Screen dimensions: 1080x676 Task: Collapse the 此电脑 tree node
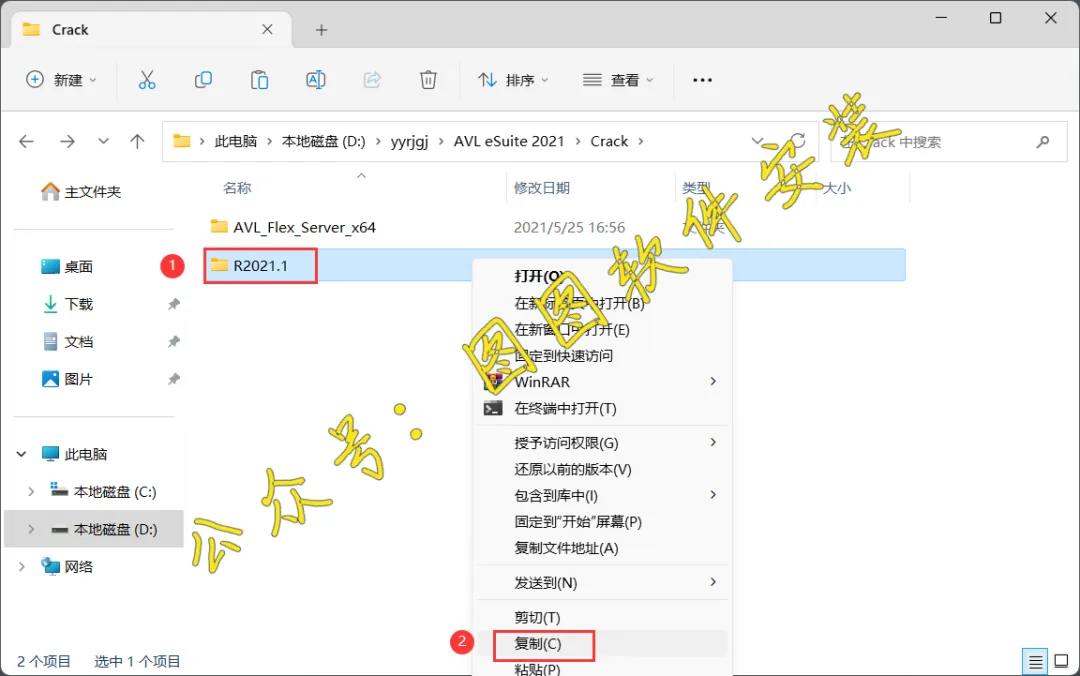[21, 454]
